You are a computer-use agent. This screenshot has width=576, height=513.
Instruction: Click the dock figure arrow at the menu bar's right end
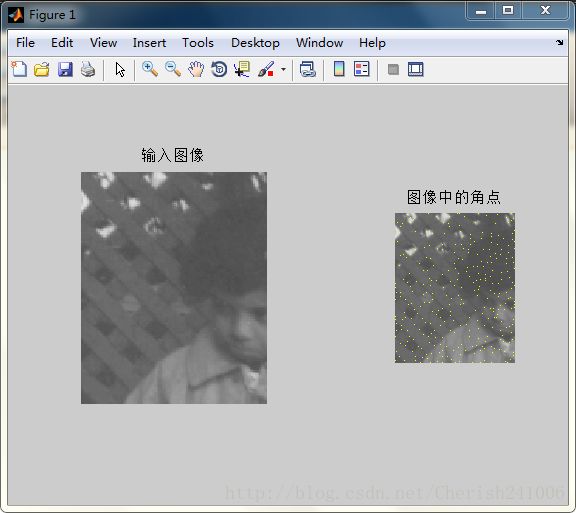[559, 43]
